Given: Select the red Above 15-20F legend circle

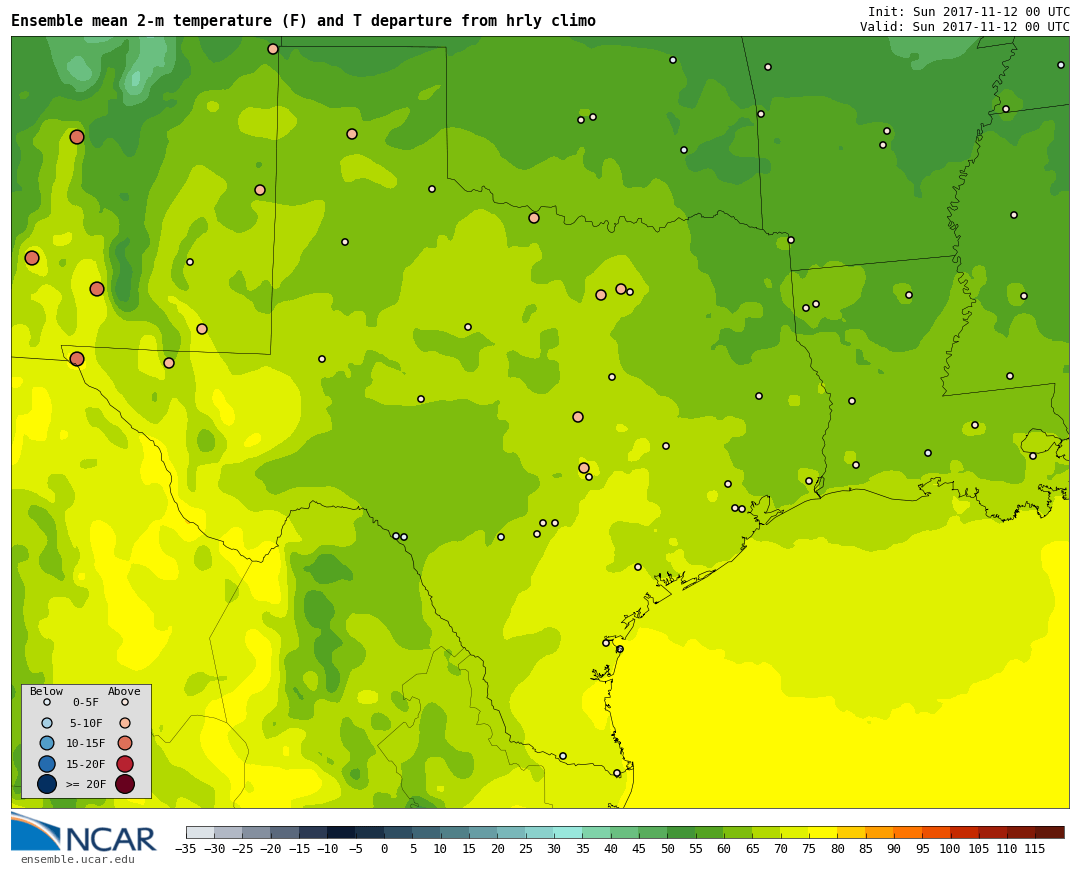Looking at the screenshot, I should [125, 764].
